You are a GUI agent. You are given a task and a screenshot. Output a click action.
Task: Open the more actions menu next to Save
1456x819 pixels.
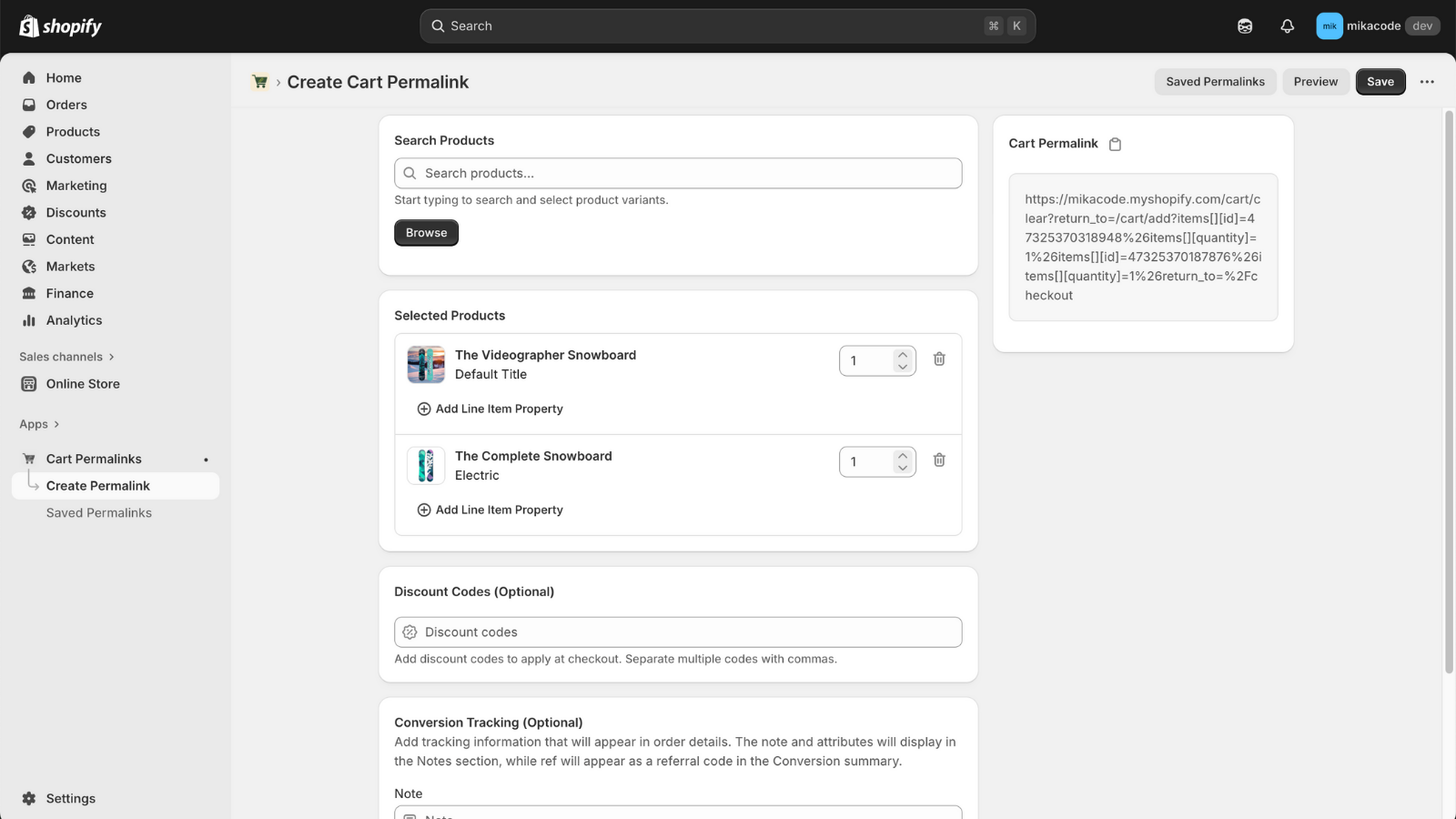click(x=1426, y=82)
